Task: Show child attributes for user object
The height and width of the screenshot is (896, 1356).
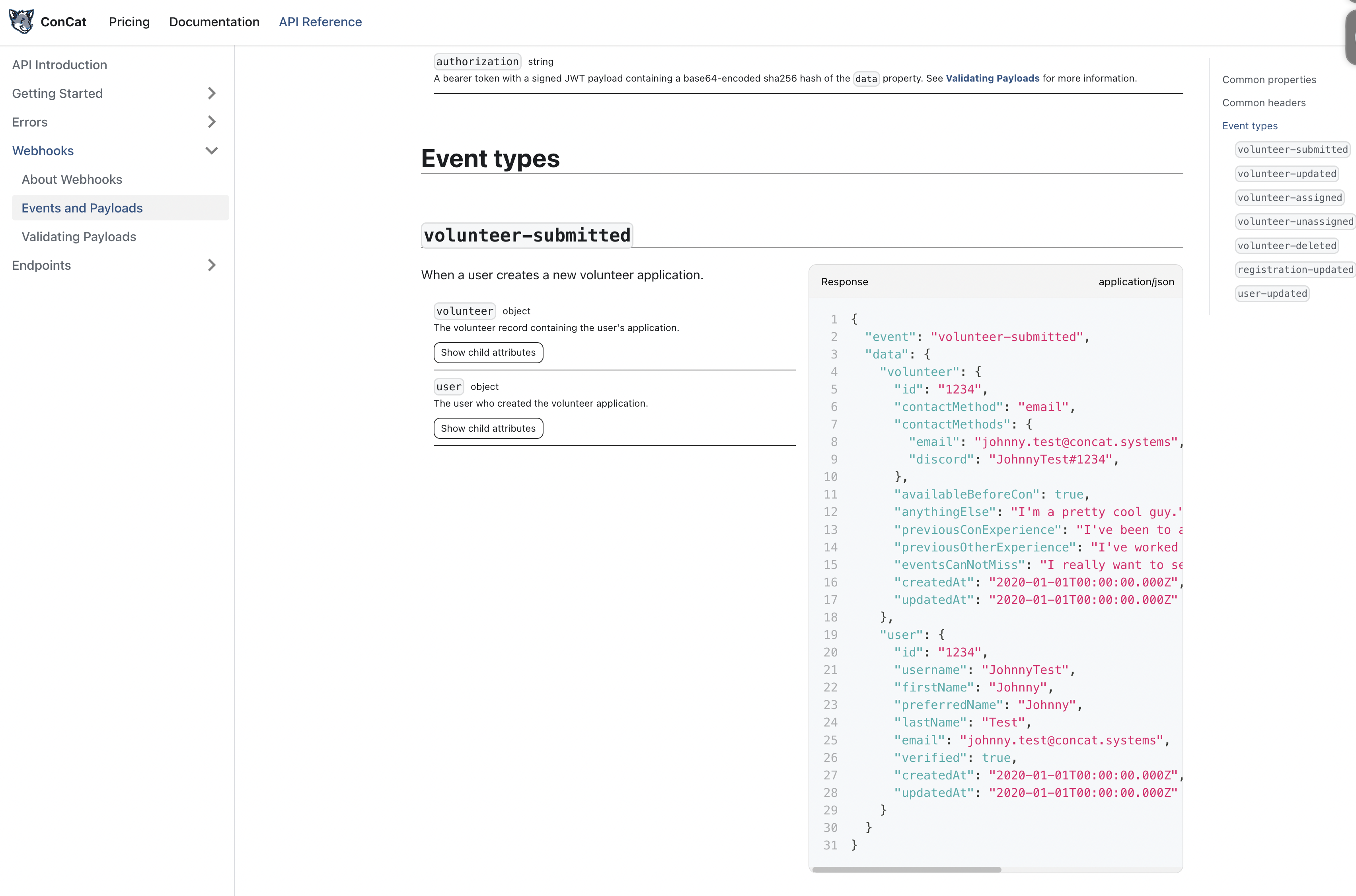Action: click(x=487, y=429)
